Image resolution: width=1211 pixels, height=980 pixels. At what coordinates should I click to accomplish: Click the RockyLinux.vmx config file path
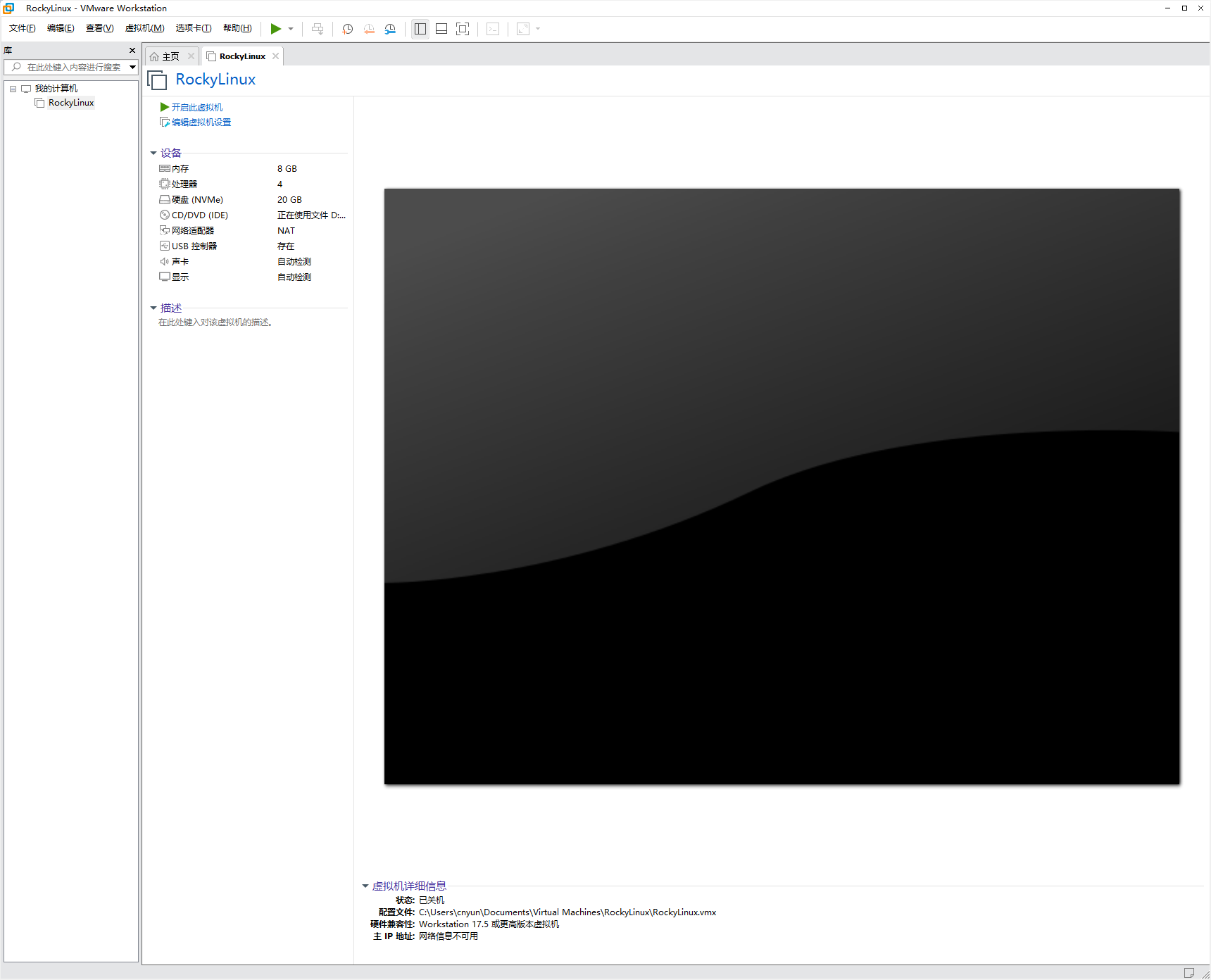pyautogui.click(x=567, y=912)
